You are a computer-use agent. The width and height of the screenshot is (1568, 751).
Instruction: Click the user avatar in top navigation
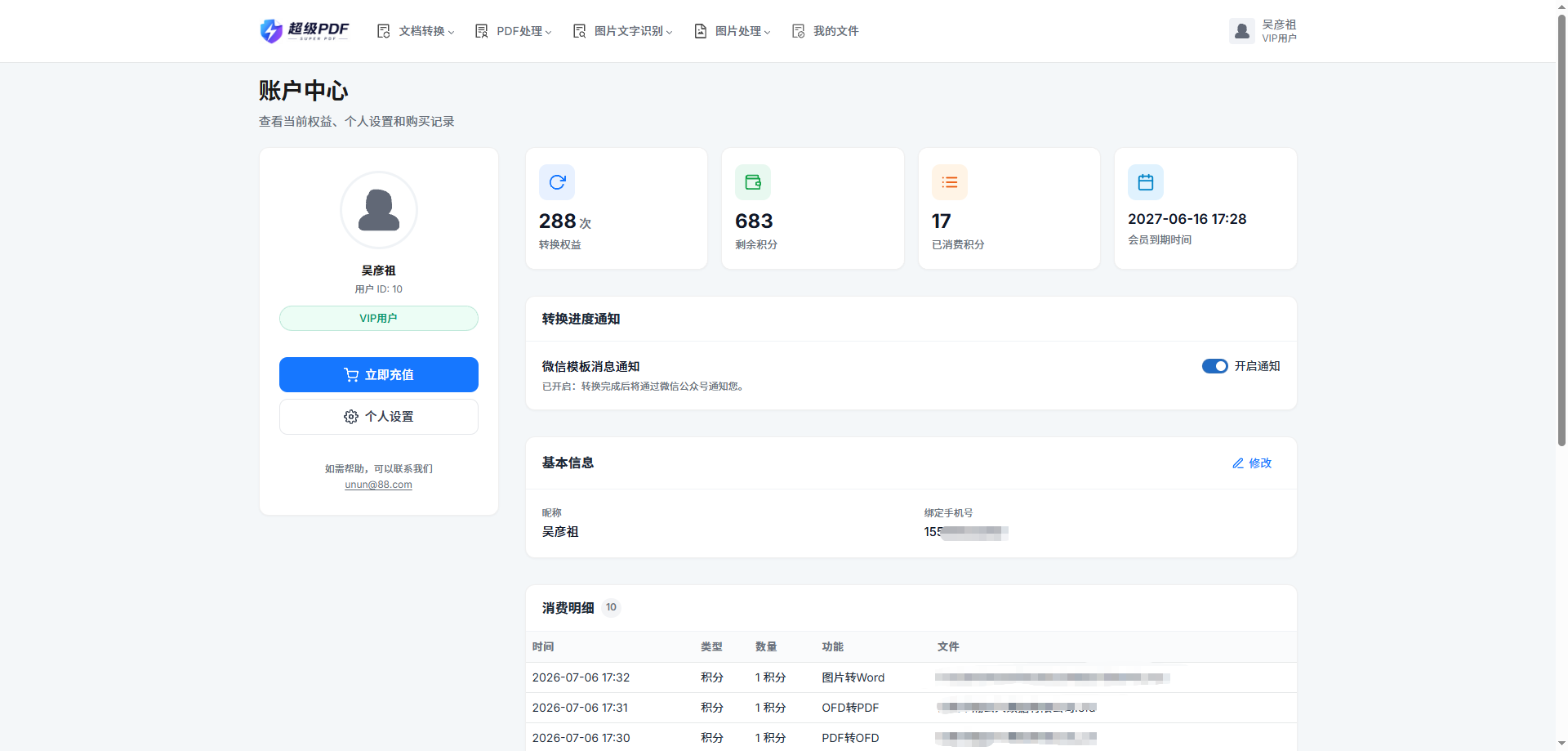[1242, 31]
